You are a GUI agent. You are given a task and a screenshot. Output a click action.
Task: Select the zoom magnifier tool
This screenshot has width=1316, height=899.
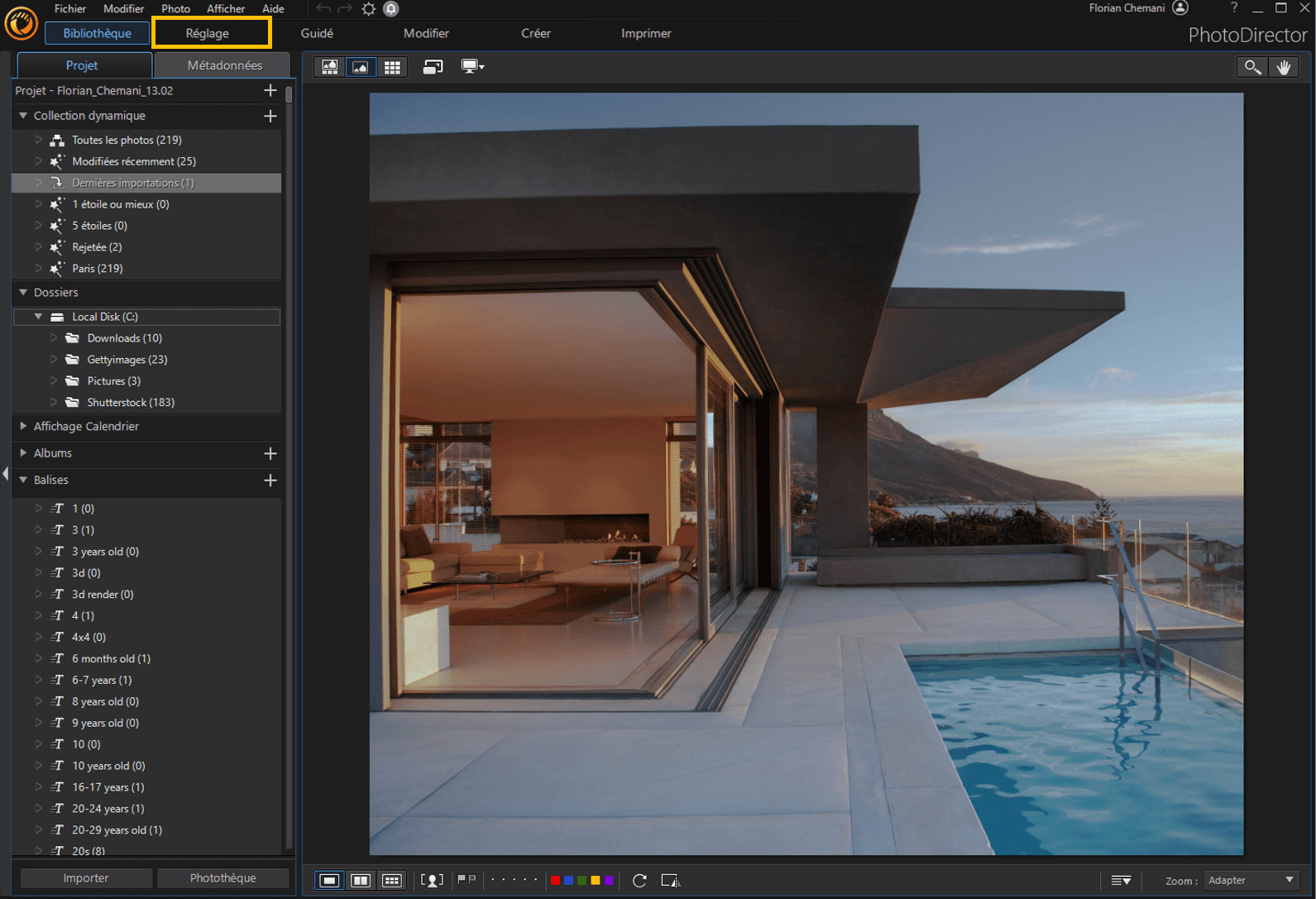1252,67
